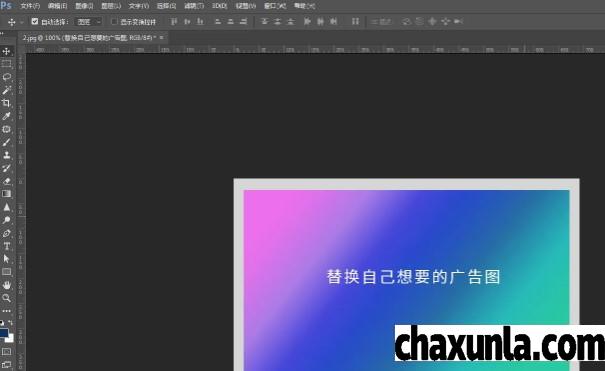Select the Lasso tool
605x371 pixels.
(7, 77)
